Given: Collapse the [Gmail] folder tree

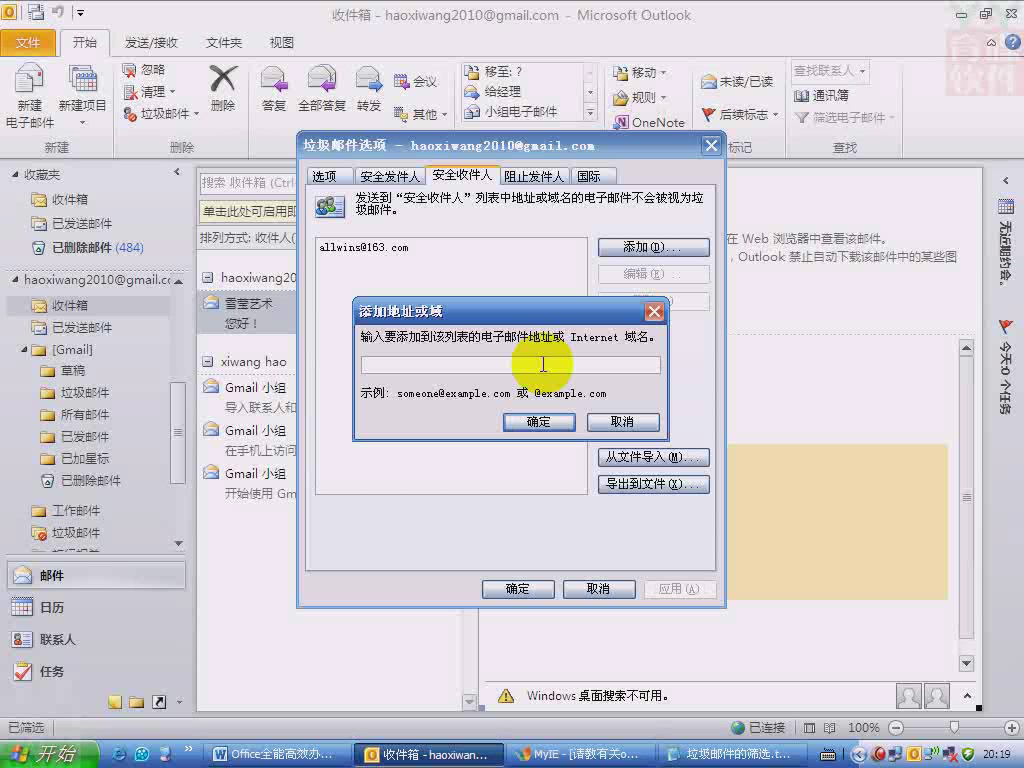Looking at the screenshot, I should (24, 350).
